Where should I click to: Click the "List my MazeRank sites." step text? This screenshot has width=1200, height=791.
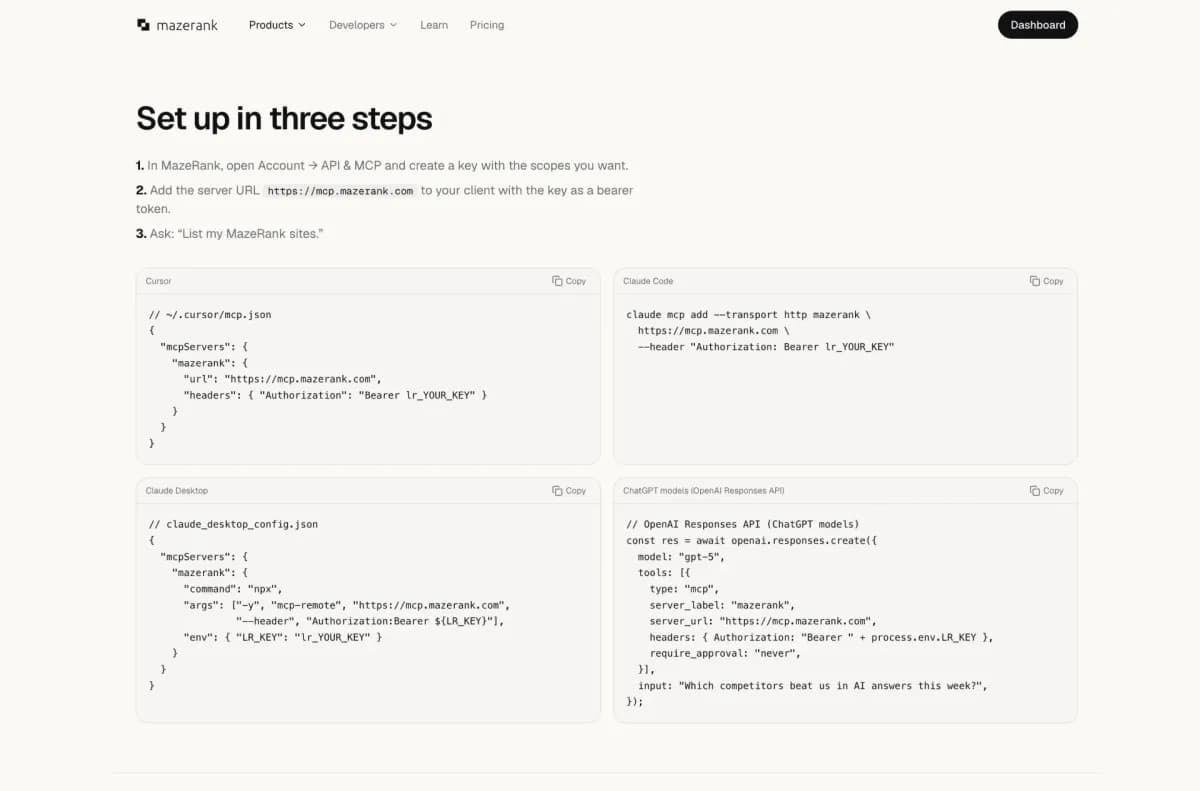click(229, 234)
